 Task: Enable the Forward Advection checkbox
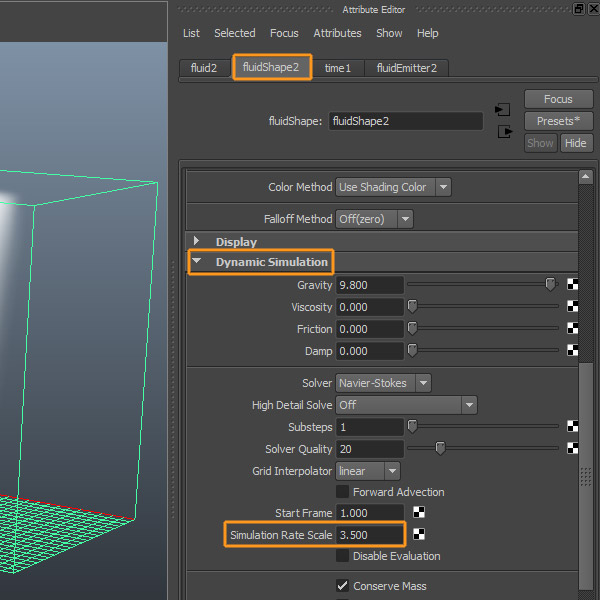[x=342, y=492]
